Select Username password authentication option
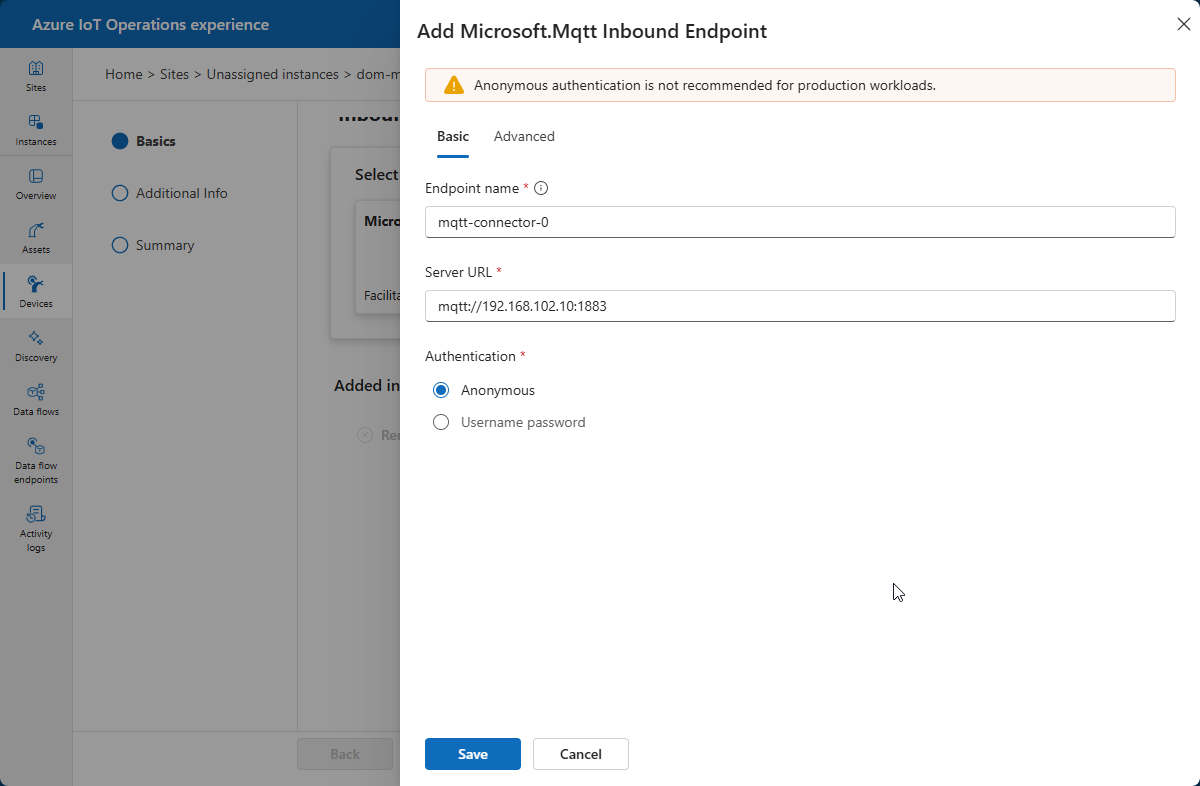This screenshot has height=786, width=1200. (x=441, y=422)
